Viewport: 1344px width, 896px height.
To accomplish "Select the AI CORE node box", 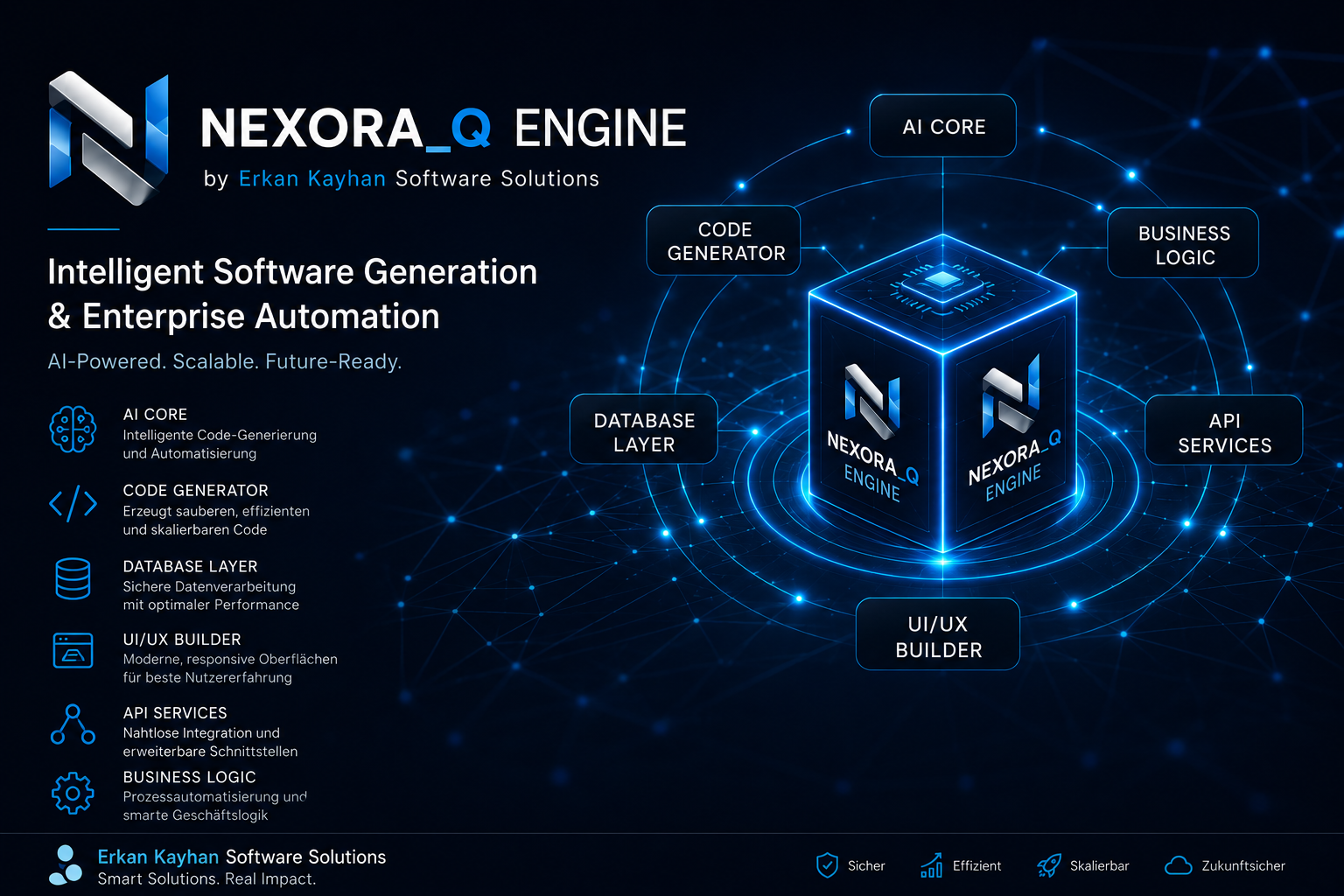I will [942, 126].
